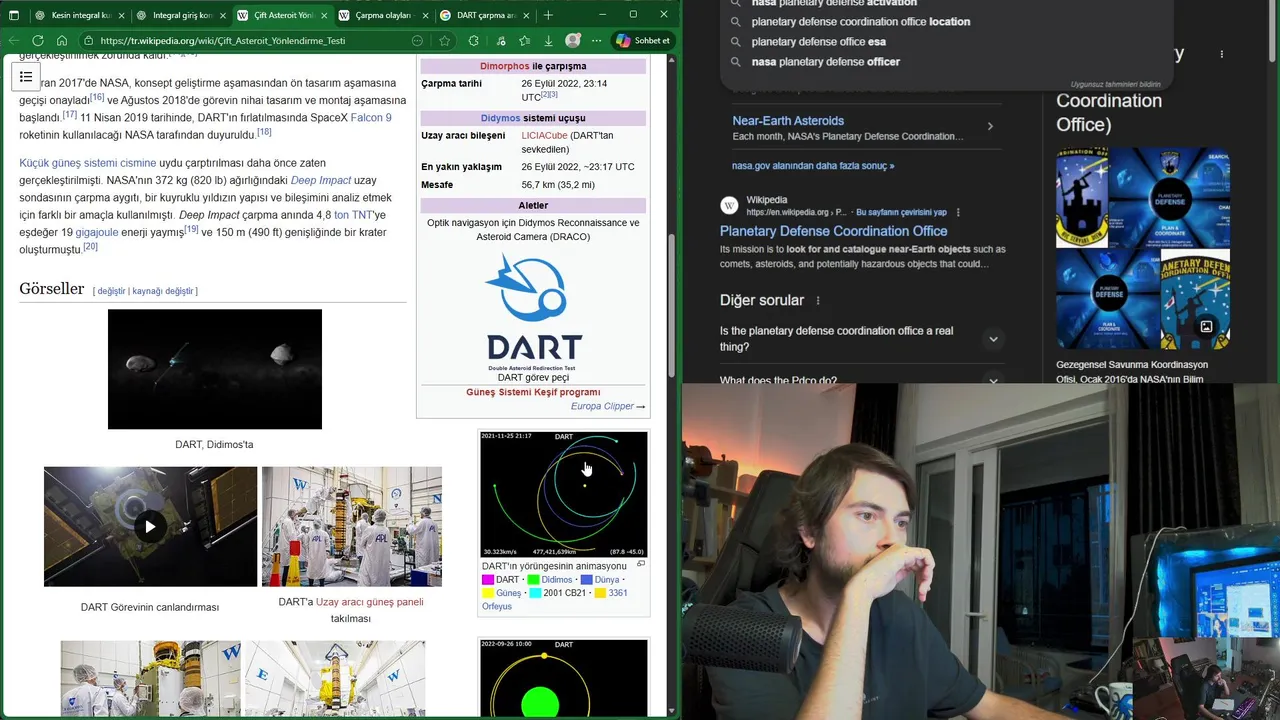The width and height of the screenshot is (1280, 720).
Task: Switch to the Integral giriş tab
Action: (181, 15)
